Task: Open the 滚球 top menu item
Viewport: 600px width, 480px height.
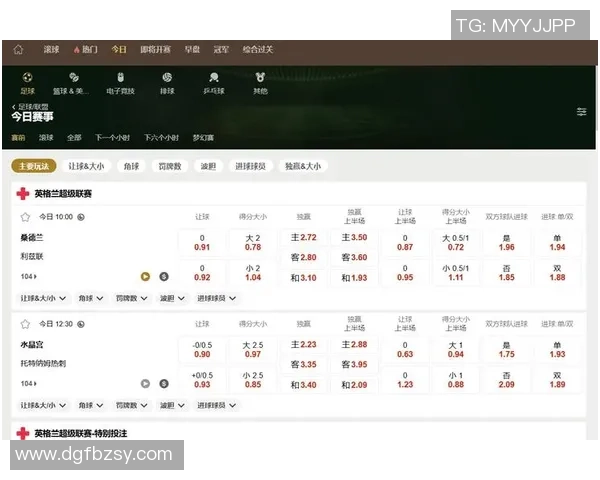Action: pyautogui.click(x=51, y=49)
